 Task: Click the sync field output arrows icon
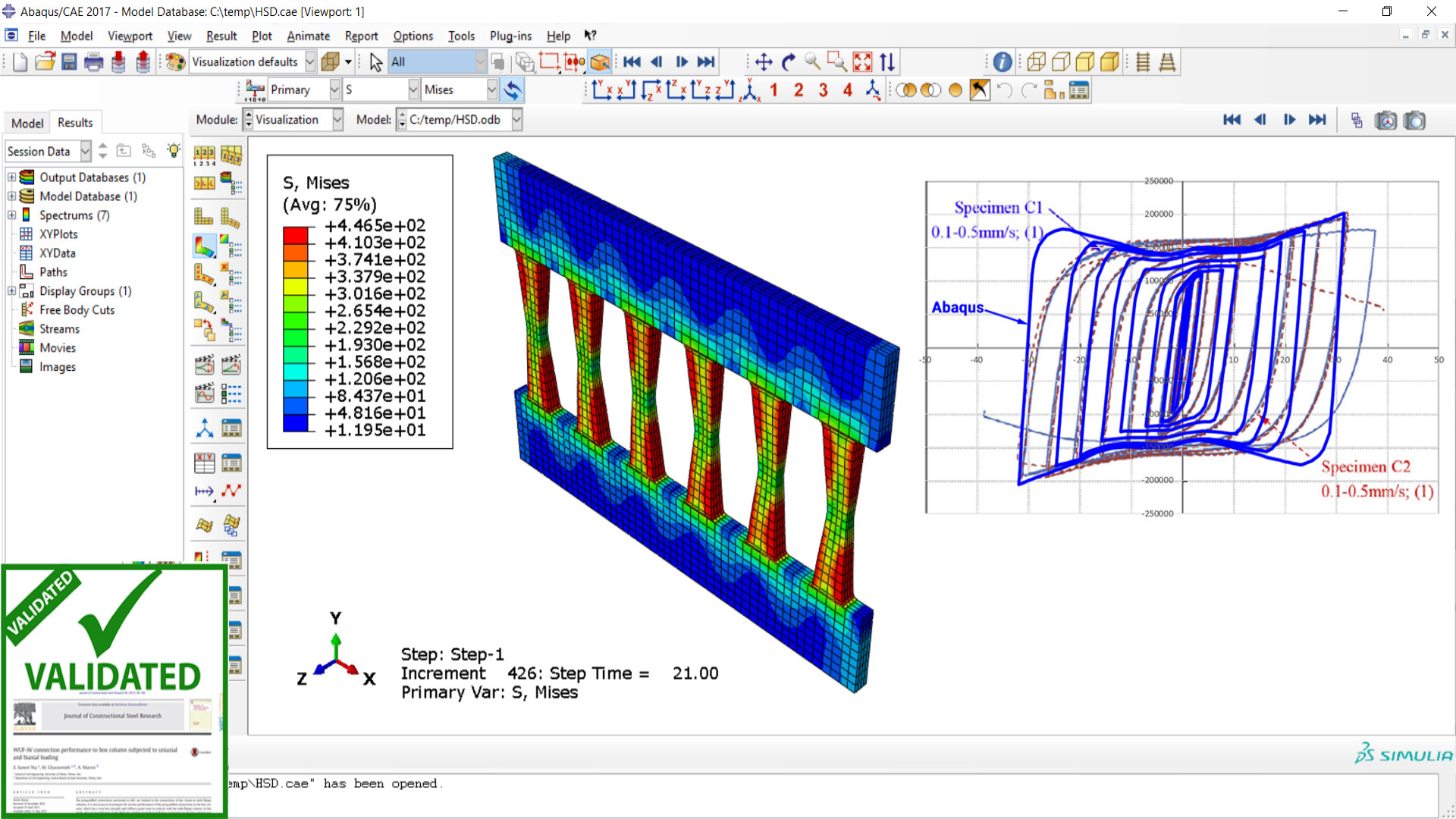[513, 90]
